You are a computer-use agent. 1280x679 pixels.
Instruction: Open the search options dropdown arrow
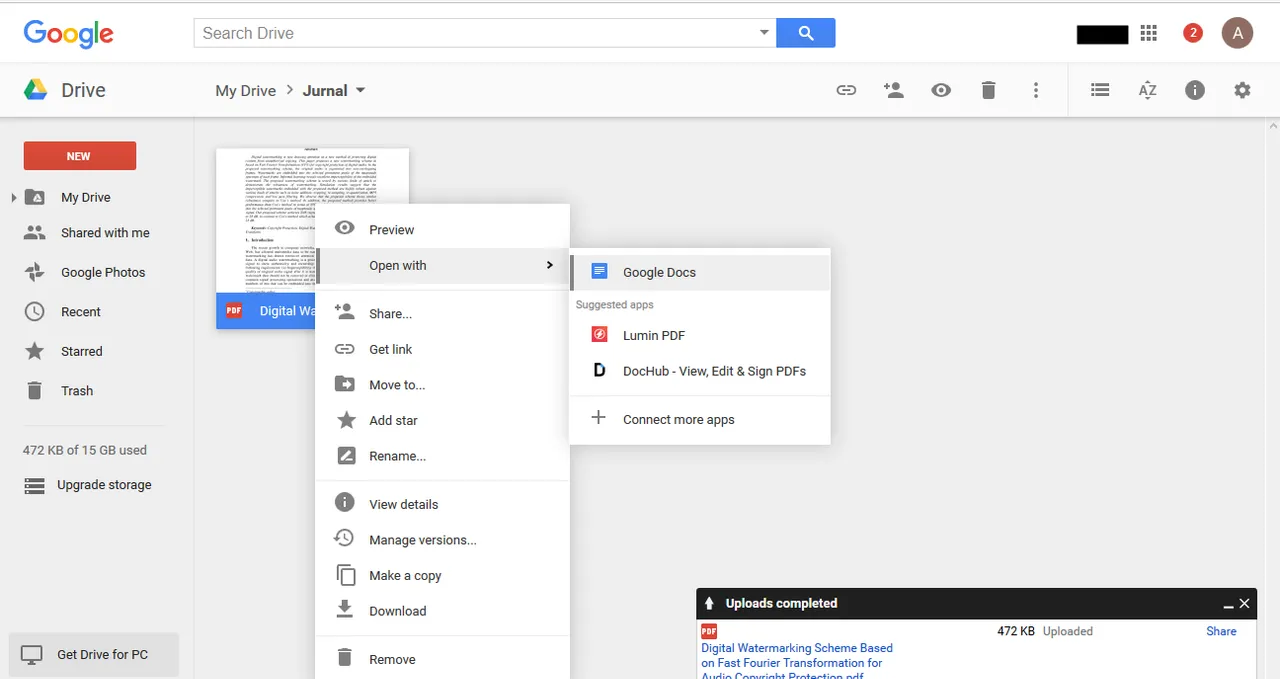click(765, 33)
